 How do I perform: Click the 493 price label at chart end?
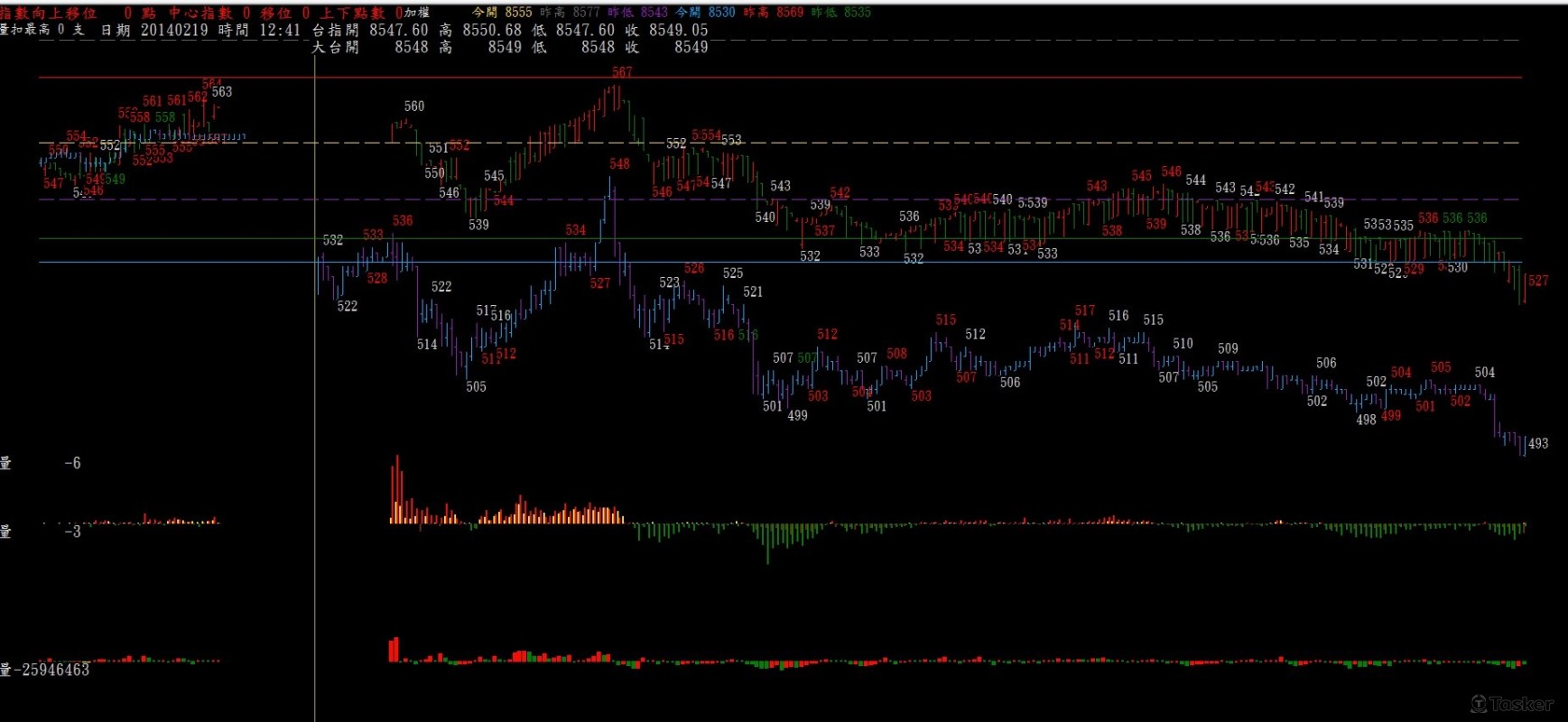click(1538, 443)
